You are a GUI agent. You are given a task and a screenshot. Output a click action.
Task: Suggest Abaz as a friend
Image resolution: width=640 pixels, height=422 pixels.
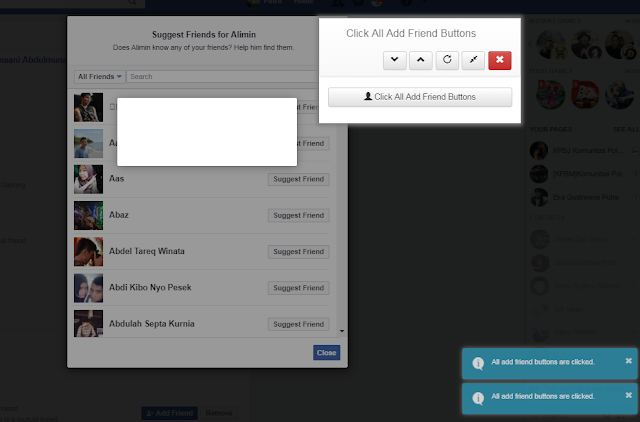[x=298, y=215]
